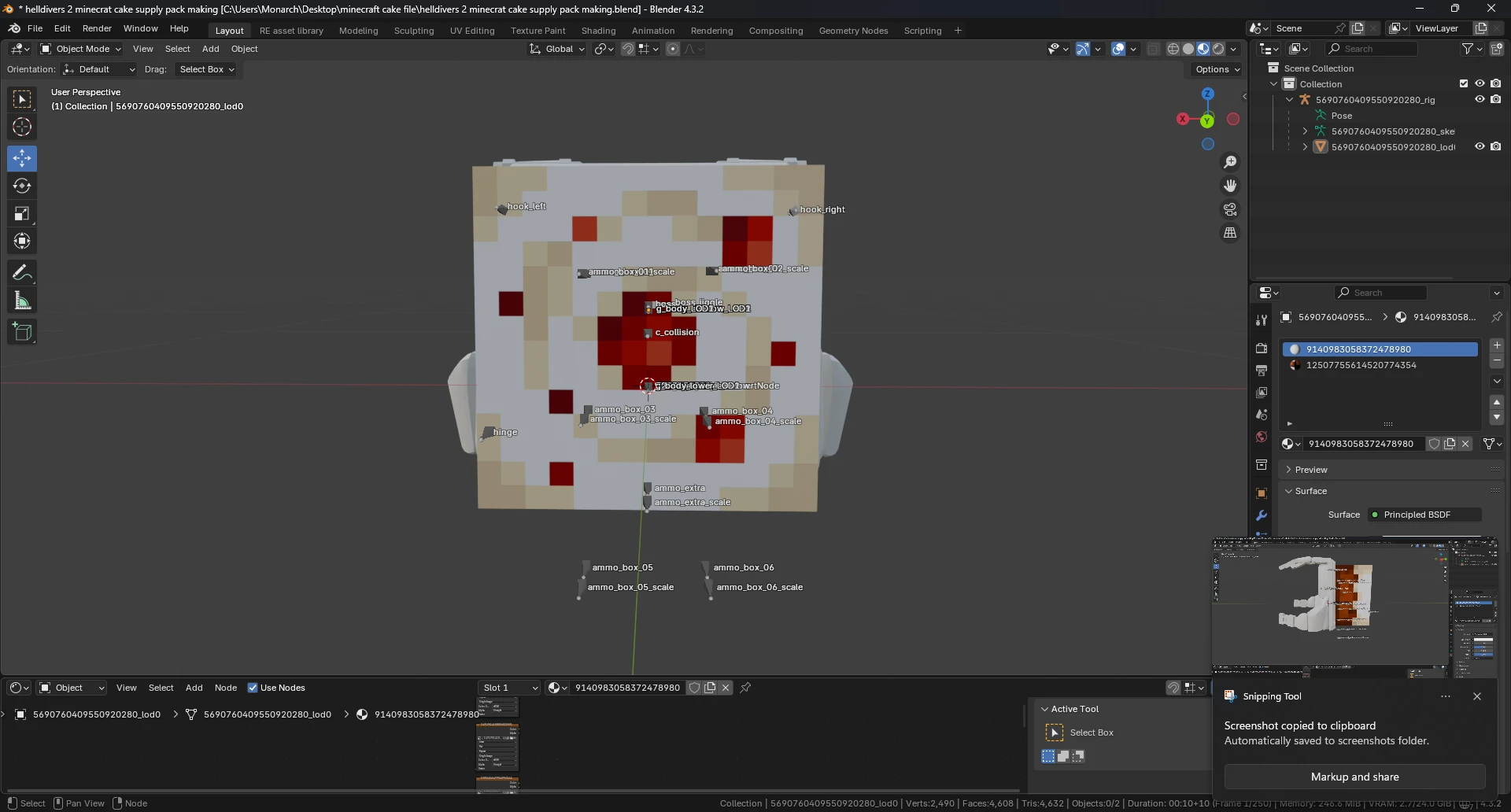Open the Render menu
The width and height of the screenshot is (1511, 812).
point(97,28)
